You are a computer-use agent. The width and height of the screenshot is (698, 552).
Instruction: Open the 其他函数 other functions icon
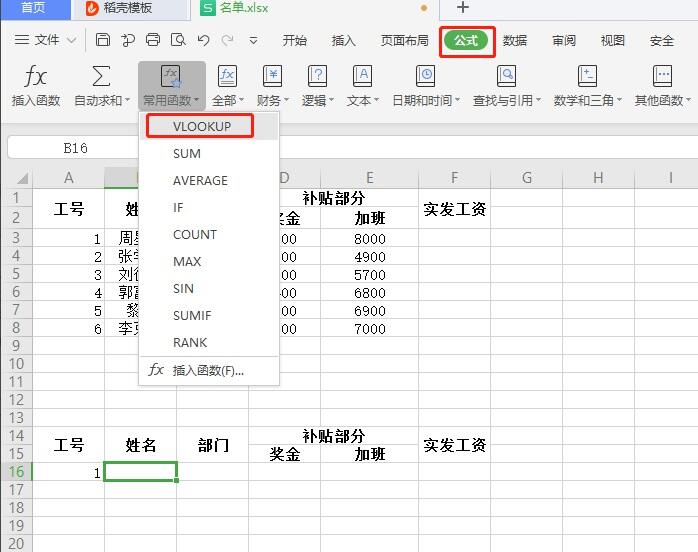click(x=662, y=76)
